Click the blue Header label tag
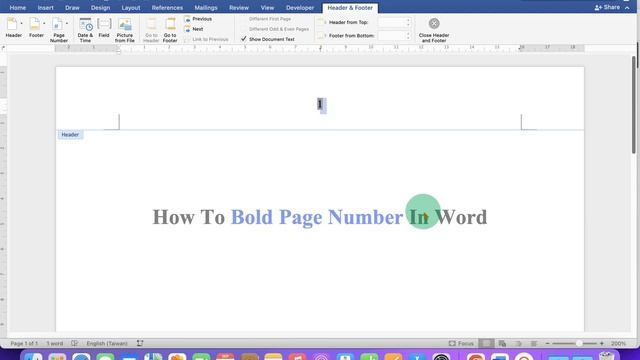The image size is (640, 360). click(70, 135)
